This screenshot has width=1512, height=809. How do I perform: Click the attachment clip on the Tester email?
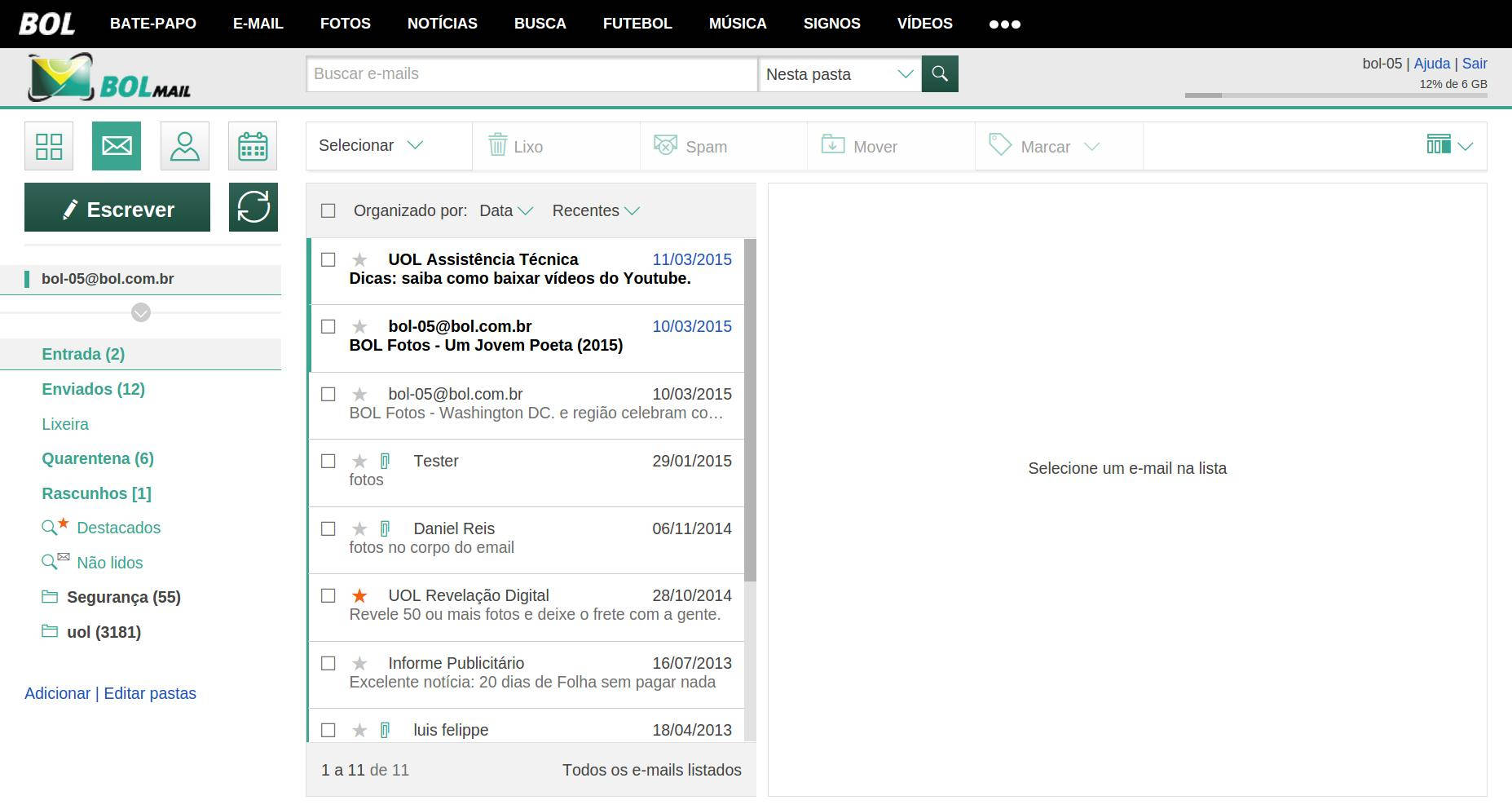coord(386,462)
